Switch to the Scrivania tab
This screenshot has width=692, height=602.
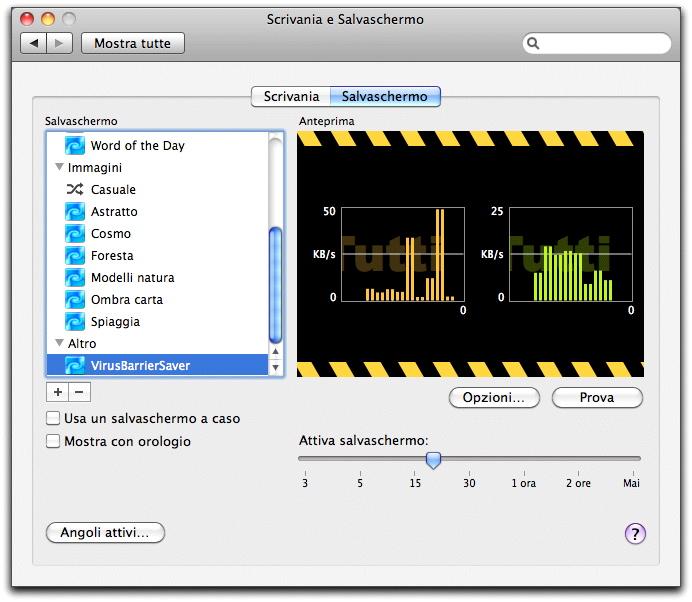pos(291,96)
